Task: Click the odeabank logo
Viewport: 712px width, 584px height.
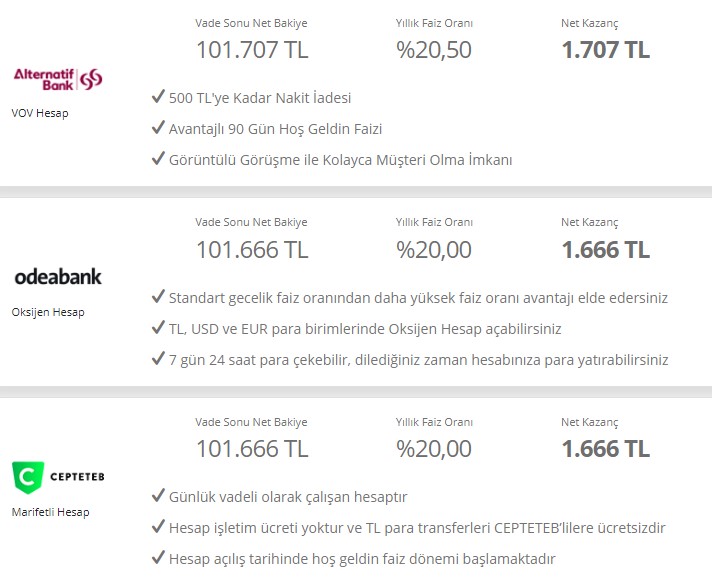Action: click(58, 277)
